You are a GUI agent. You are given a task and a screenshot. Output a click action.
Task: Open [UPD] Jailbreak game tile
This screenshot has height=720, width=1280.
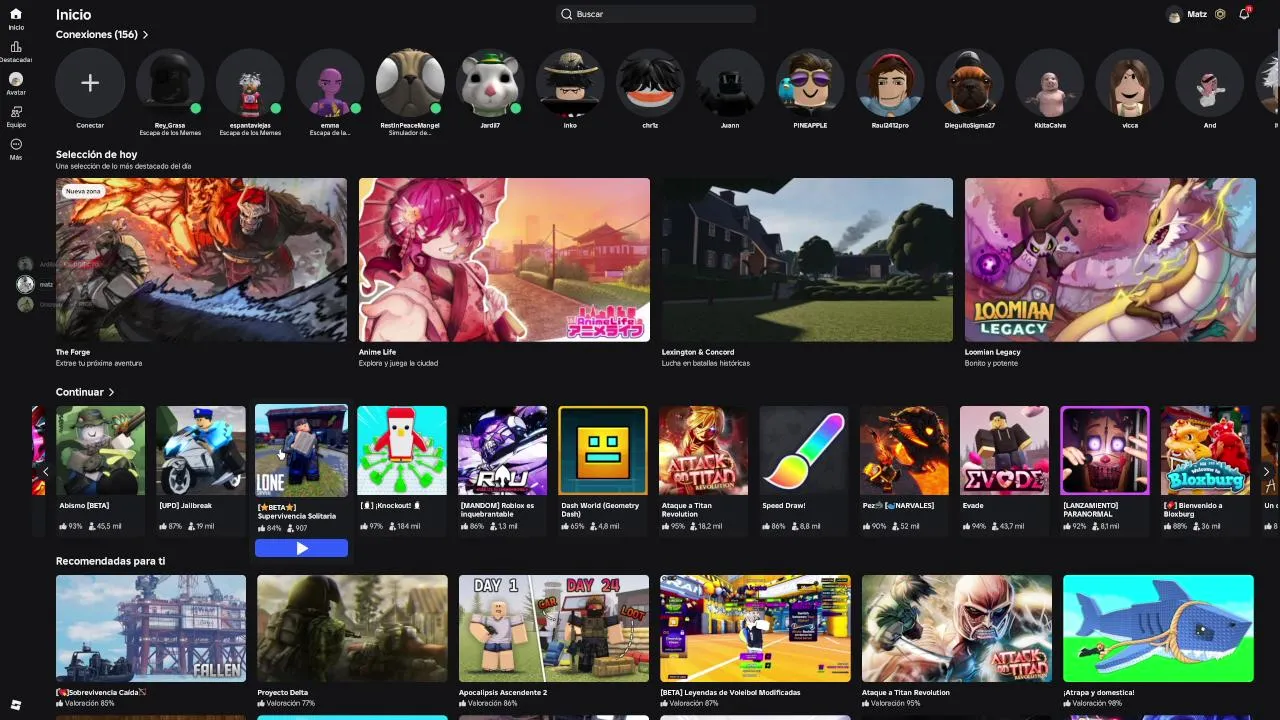tap(201, 450)
